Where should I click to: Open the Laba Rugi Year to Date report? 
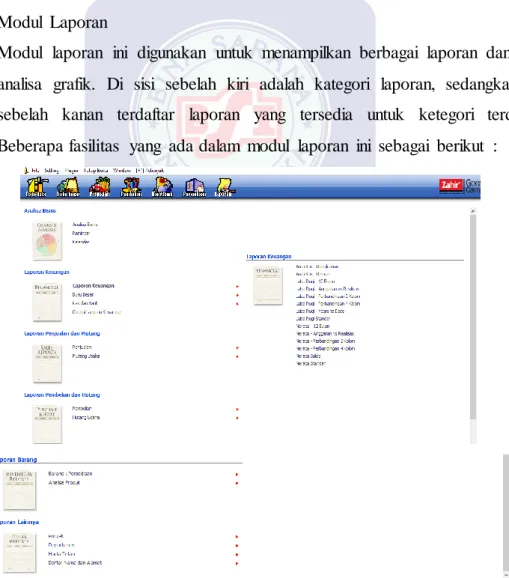point(320,311)
